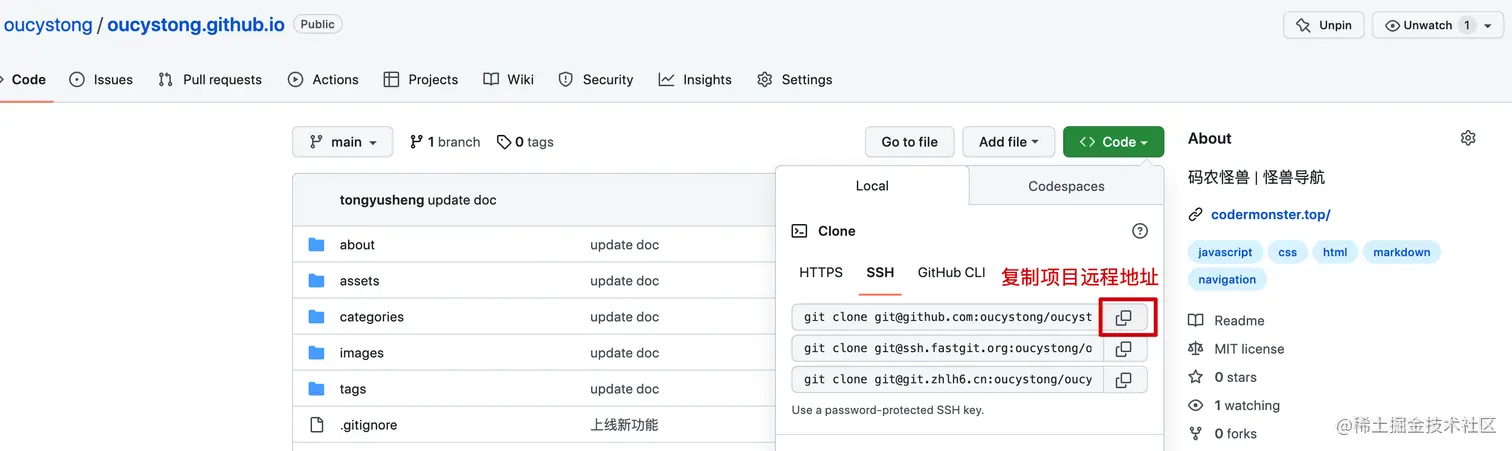Expand the Add file dropdown
Image resolution: width=1512 pixels, height=451 pixels.
point(1009,142)
